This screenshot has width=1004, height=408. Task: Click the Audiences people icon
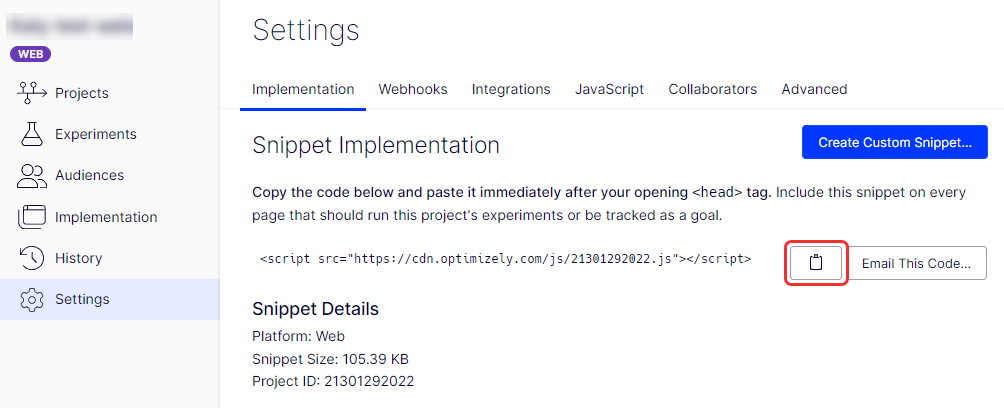(31, 175)
